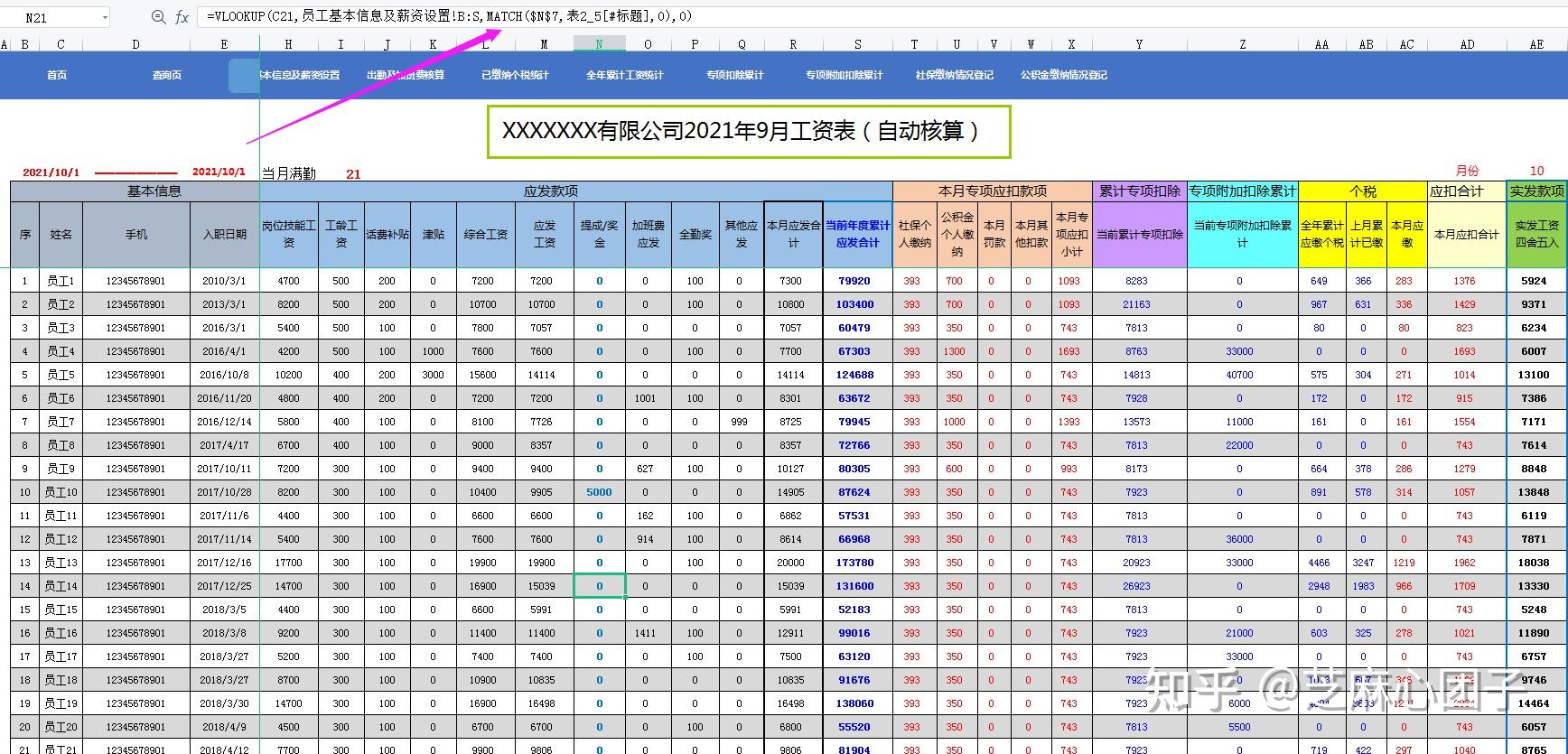Click the 本月专项应扣款项 section header
The image size is (1568, 754).
[993, 191]
